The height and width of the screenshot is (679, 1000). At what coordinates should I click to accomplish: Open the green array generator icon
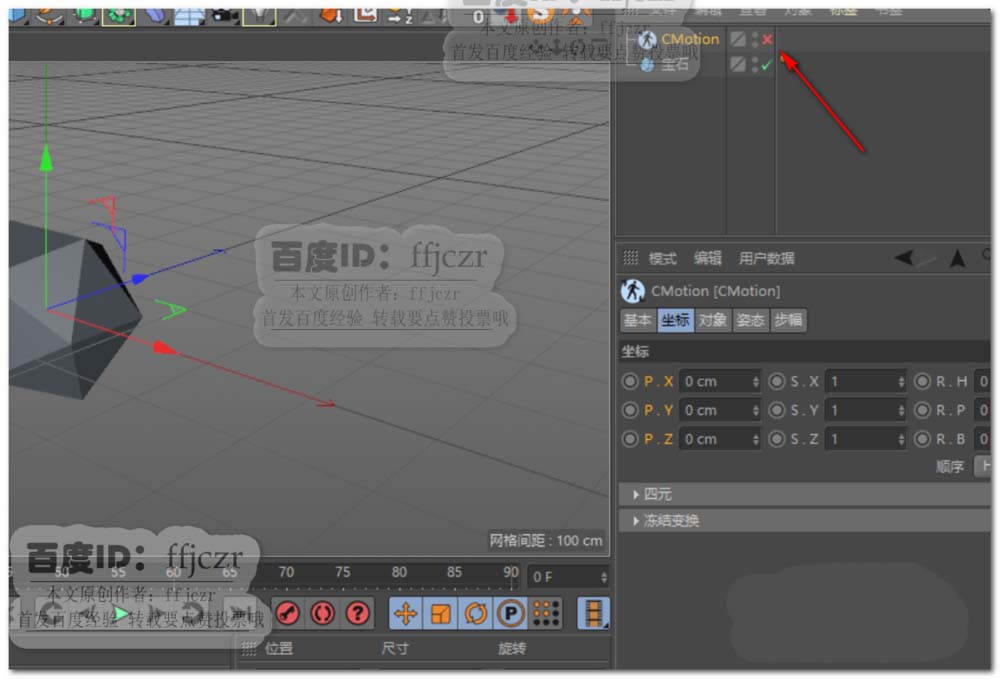pos(119,15)
